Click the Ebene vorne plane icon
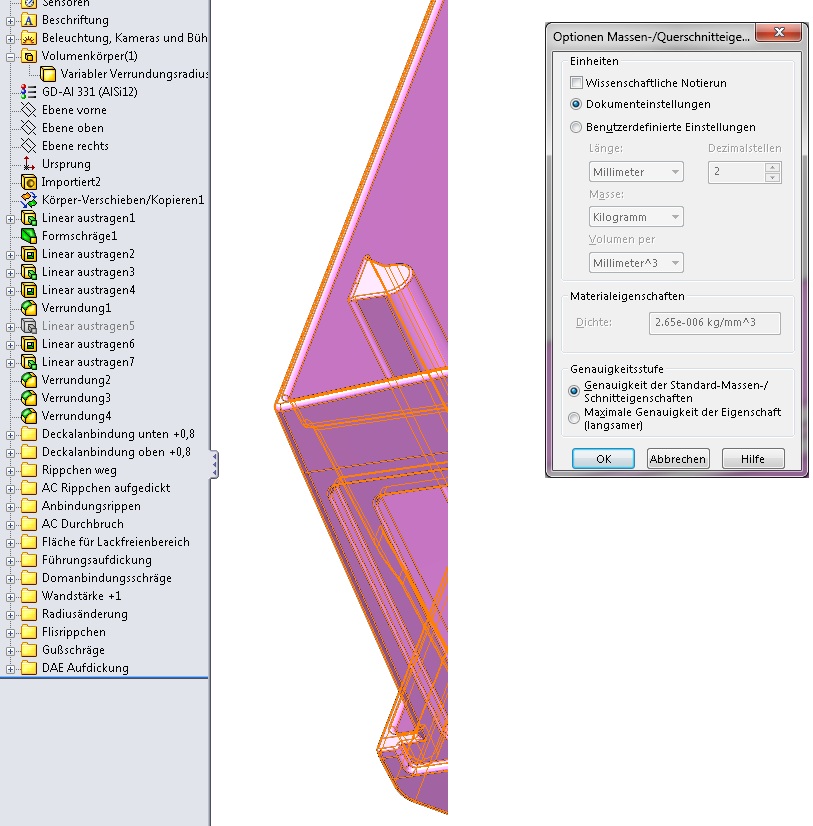813x826 pixels. tap(29, 110)
